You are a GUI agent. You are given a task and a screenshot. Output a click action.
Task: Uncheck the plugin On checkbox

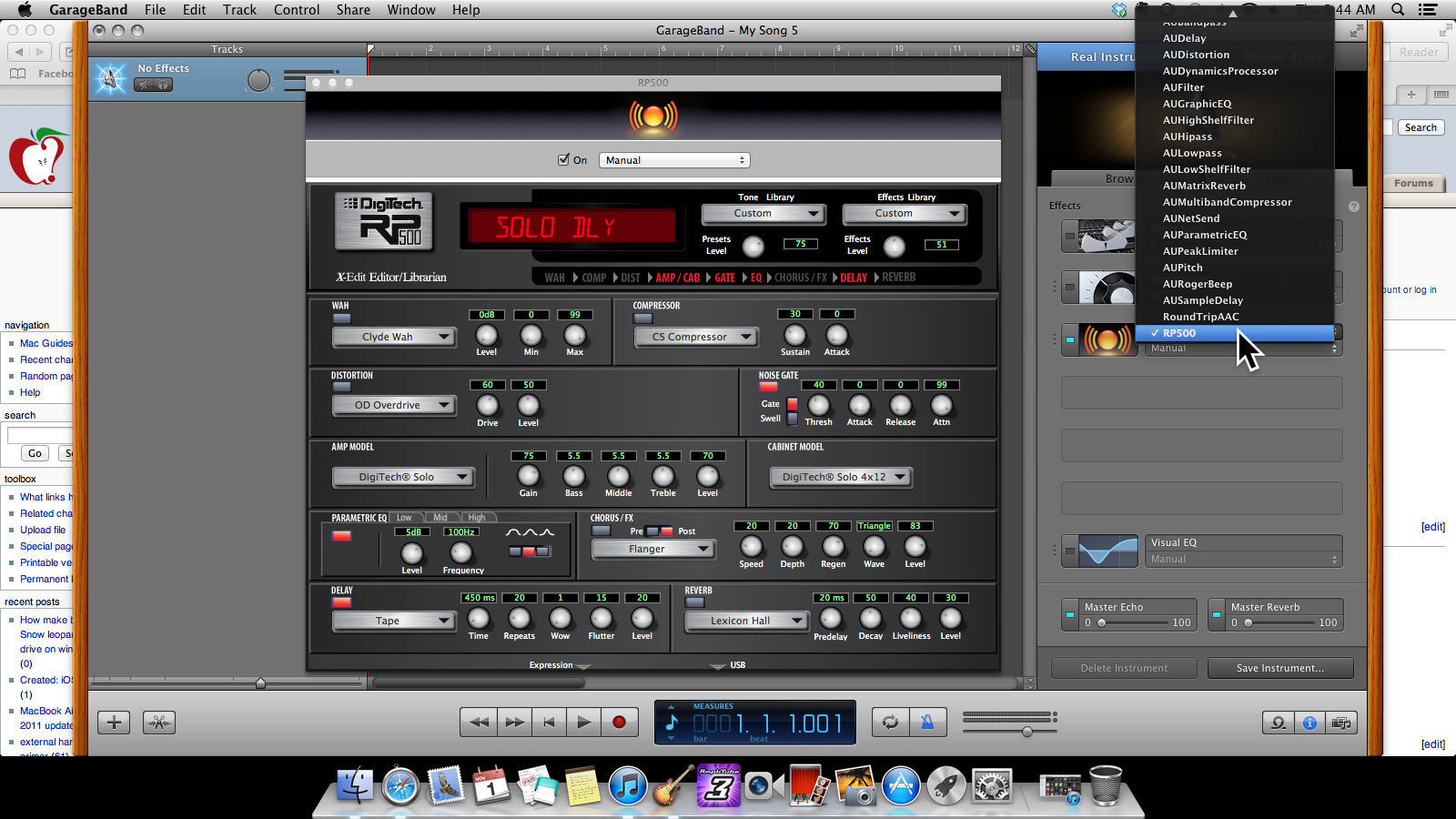coord(563,159)
